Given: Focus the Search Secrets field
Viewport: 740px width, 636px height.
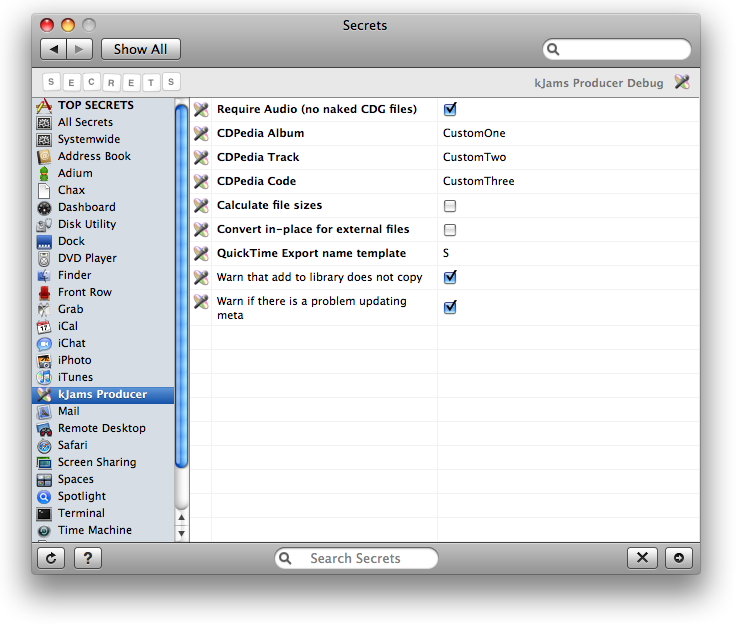Looking at the screenshot, I should click(x=356, y=558).
